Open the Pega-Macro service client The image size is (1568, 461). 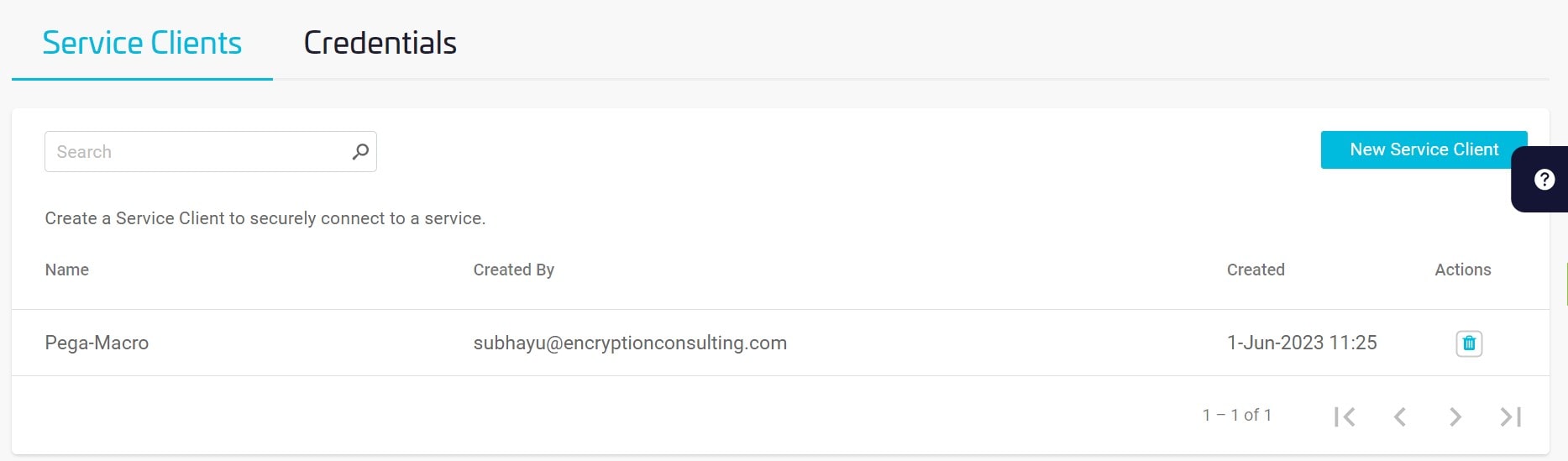(97, 343)
